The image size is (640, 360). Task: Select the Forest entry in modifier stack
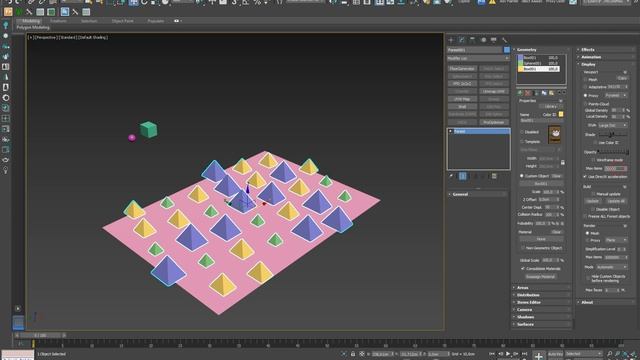click(x=479, y=131)
